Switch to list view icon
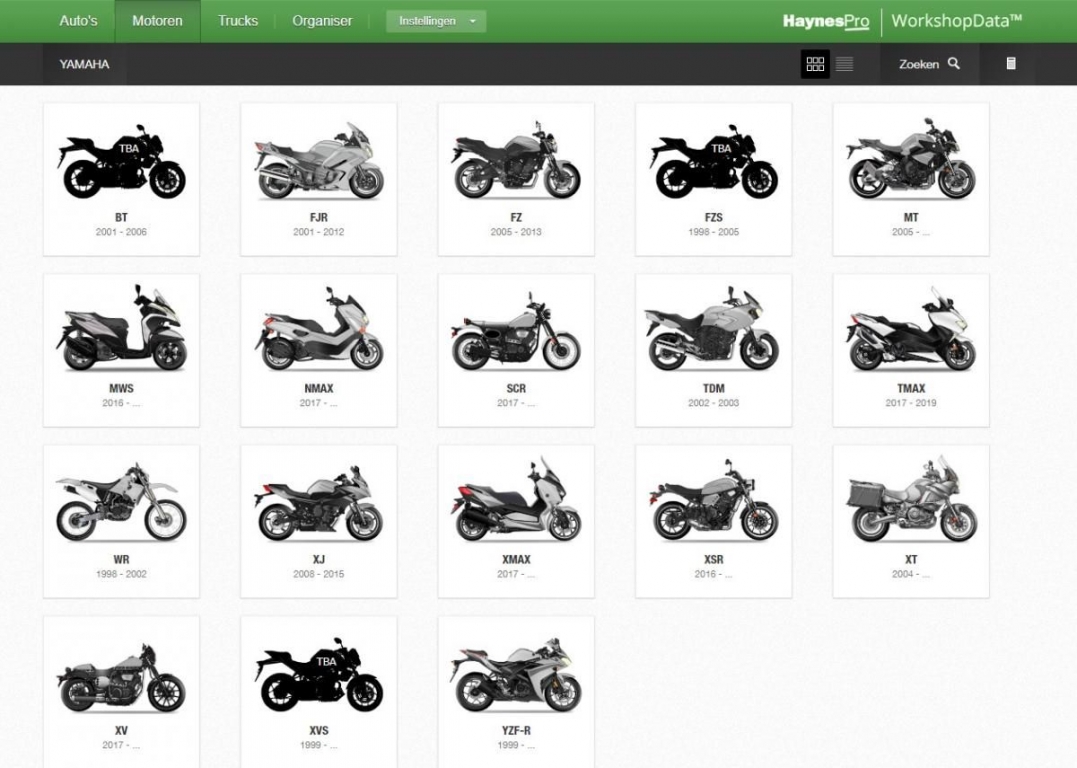1077x768 pixels. tap(845, 64)
